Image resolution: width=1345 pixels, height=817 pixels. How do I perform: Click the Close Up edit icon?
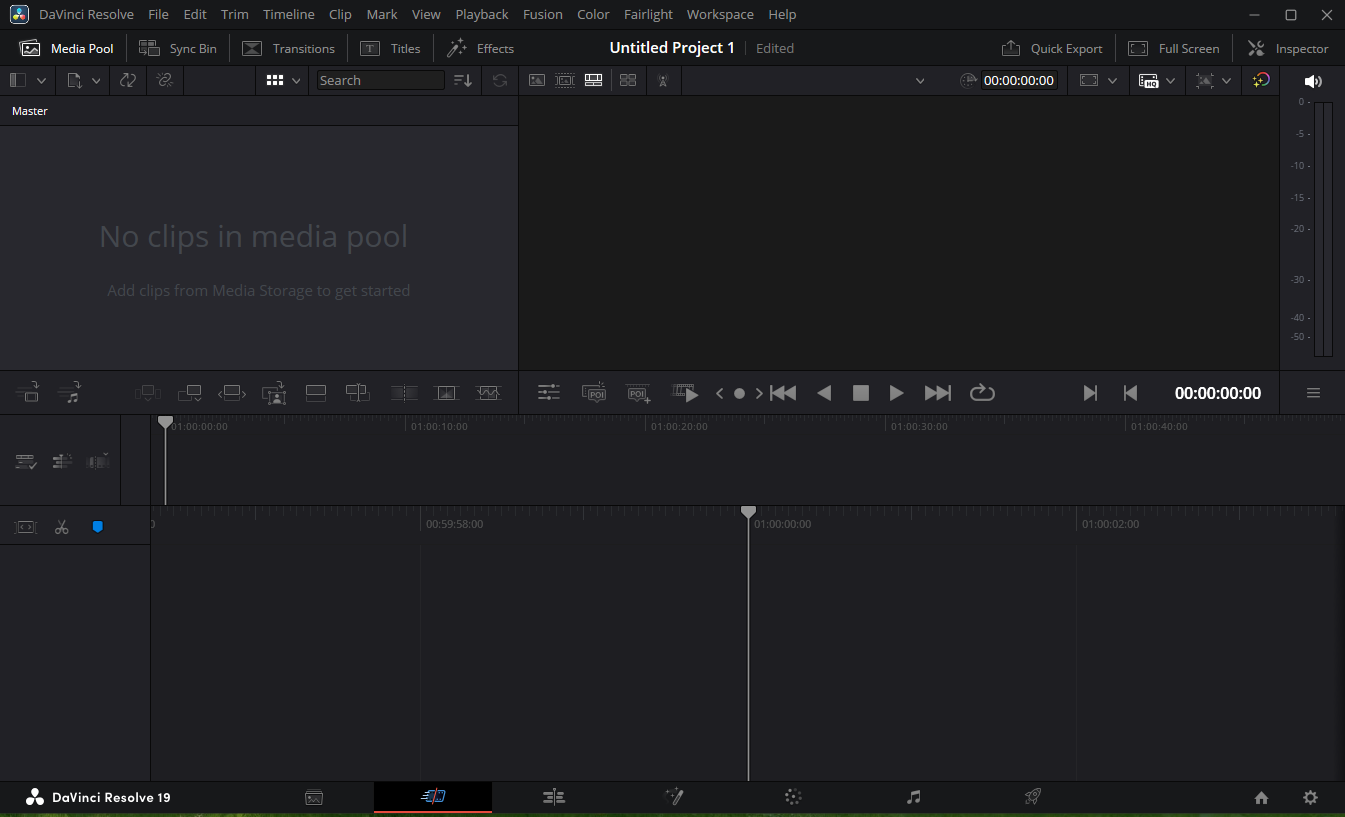274,393
